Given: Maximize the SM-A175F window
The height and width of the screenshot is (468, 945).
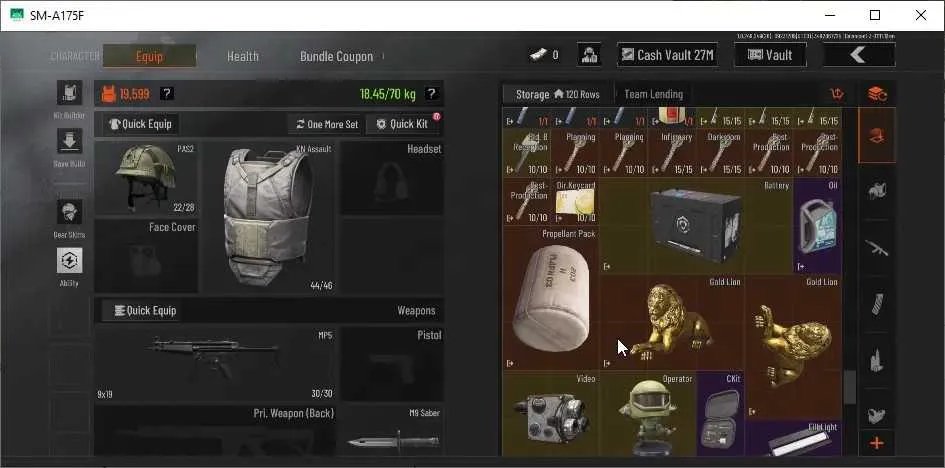Looking at the screenshot, I should (874, 15).
